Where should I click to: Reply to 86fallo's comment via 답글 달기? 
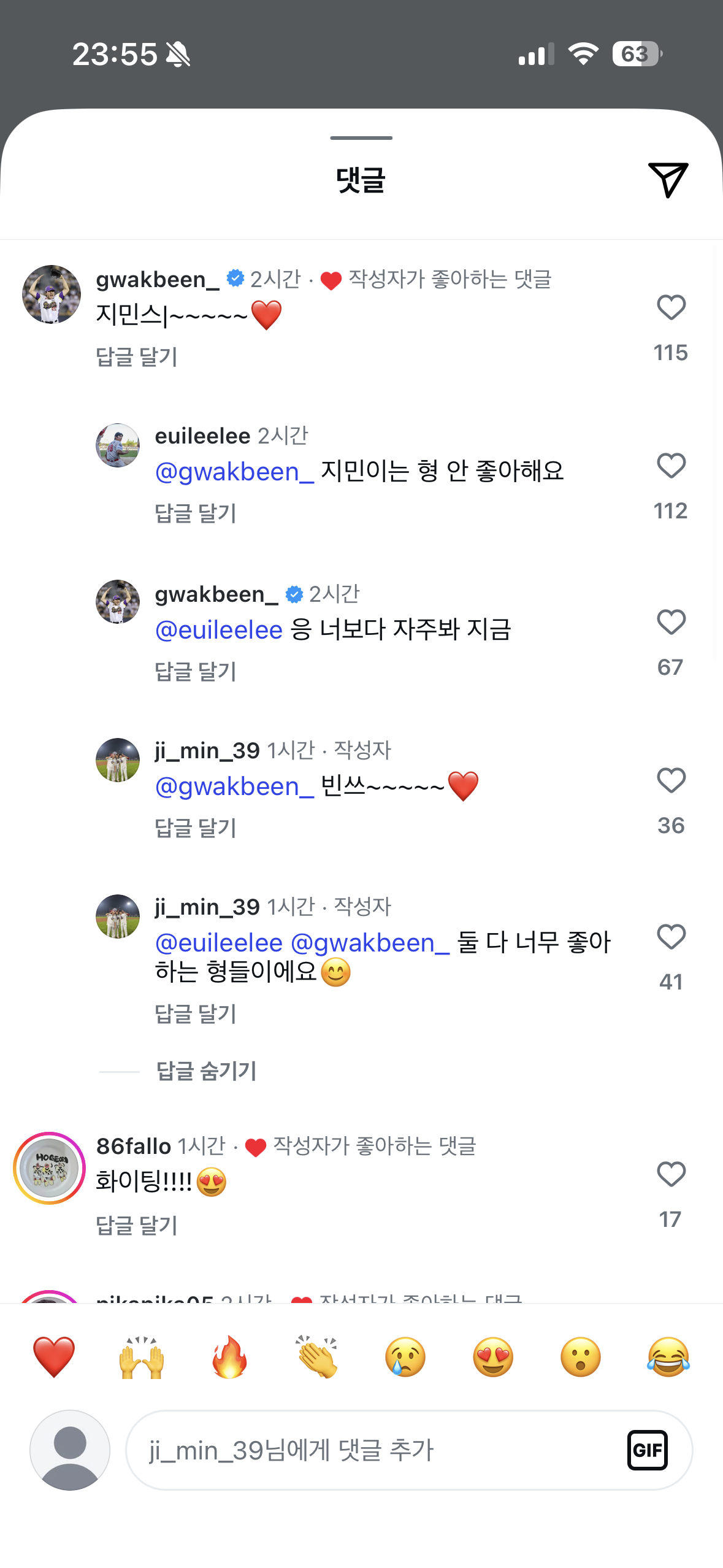click(137, 1225)
